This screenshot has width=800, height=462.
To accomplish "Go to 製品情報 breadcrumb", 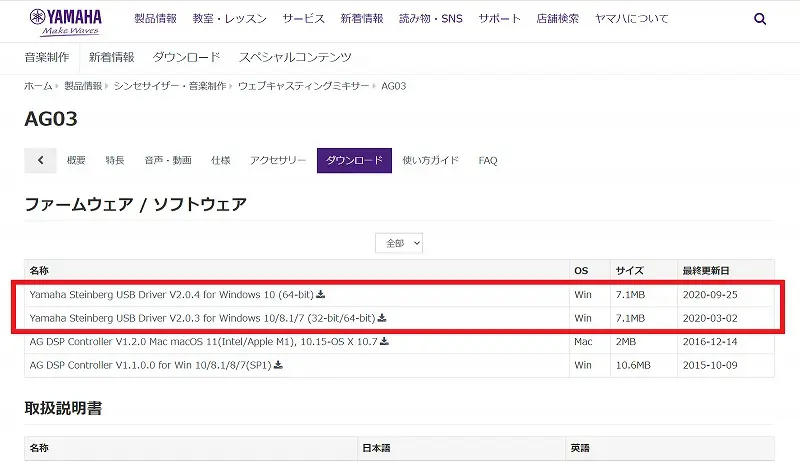I will pyautogui.click(x=83, y=86).
